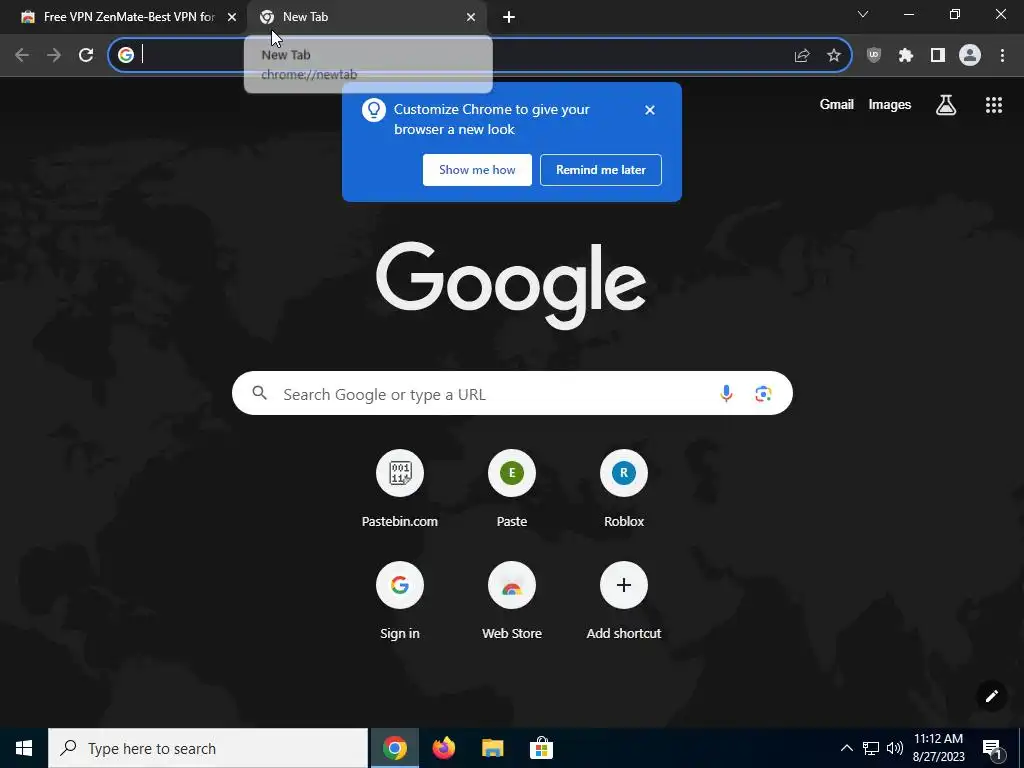Click Show me how
Screen dimensions: 1024x768
tap(477, 170)
